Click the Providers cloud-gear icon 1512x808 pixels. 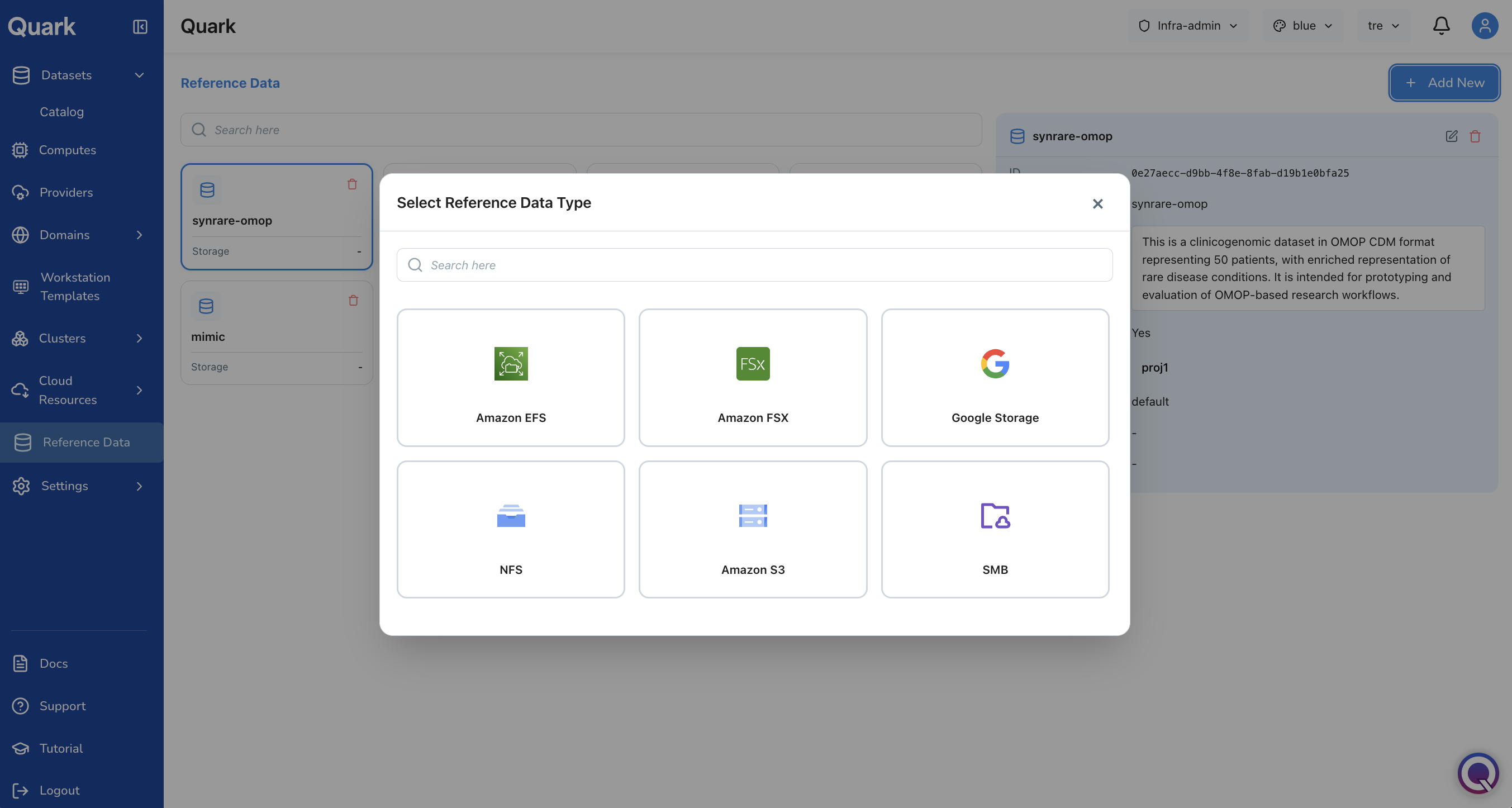[20, 192]
